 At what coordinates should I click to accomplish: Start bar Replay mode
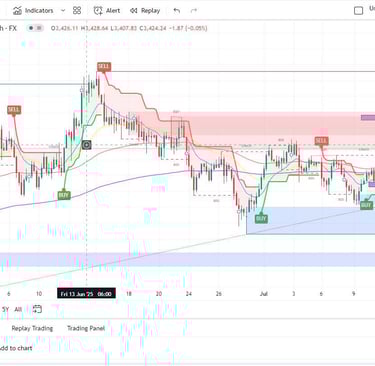[x=145, y=11]
